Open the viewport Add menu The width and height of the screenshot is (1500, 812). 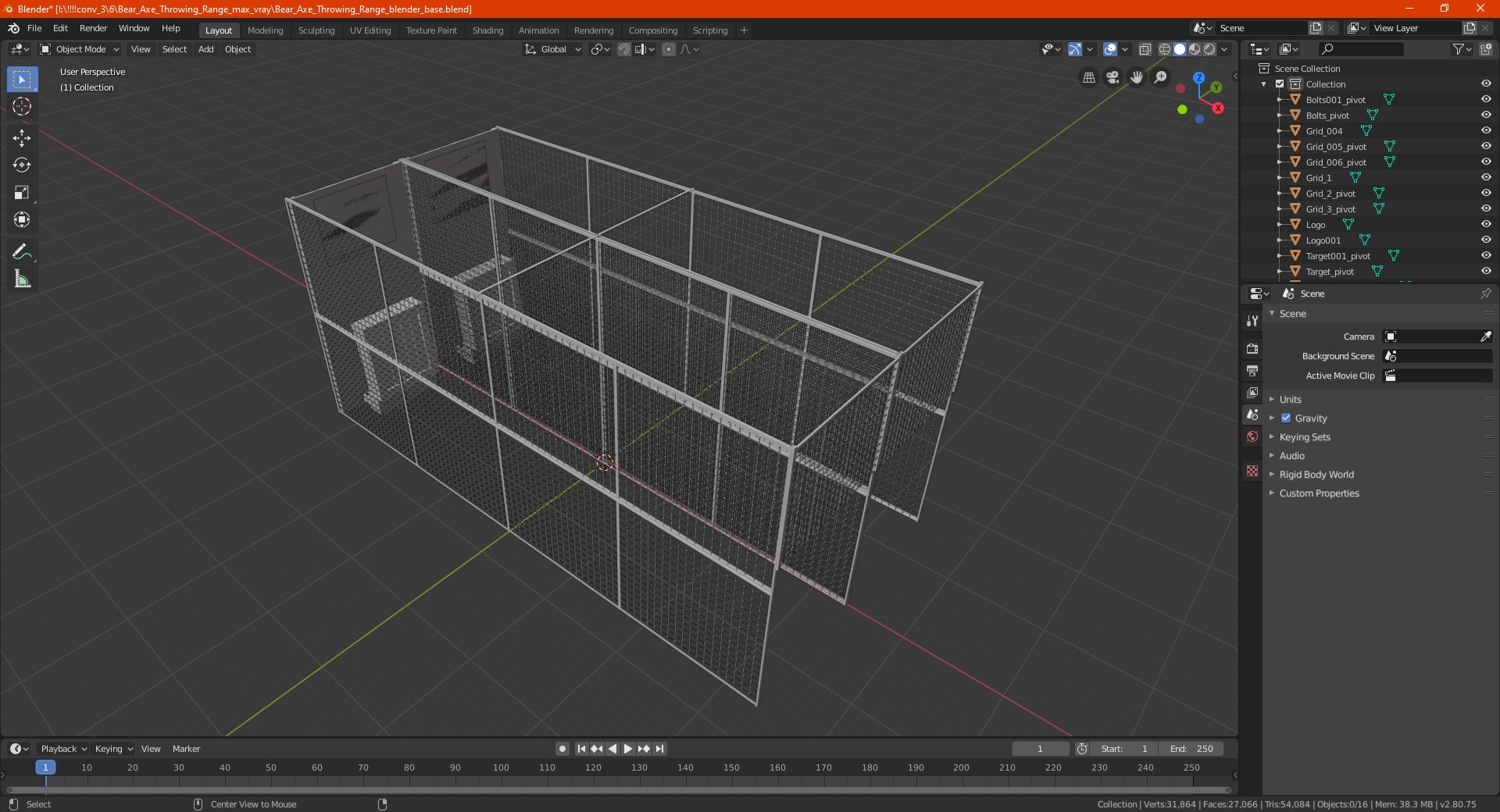point(206,49)
